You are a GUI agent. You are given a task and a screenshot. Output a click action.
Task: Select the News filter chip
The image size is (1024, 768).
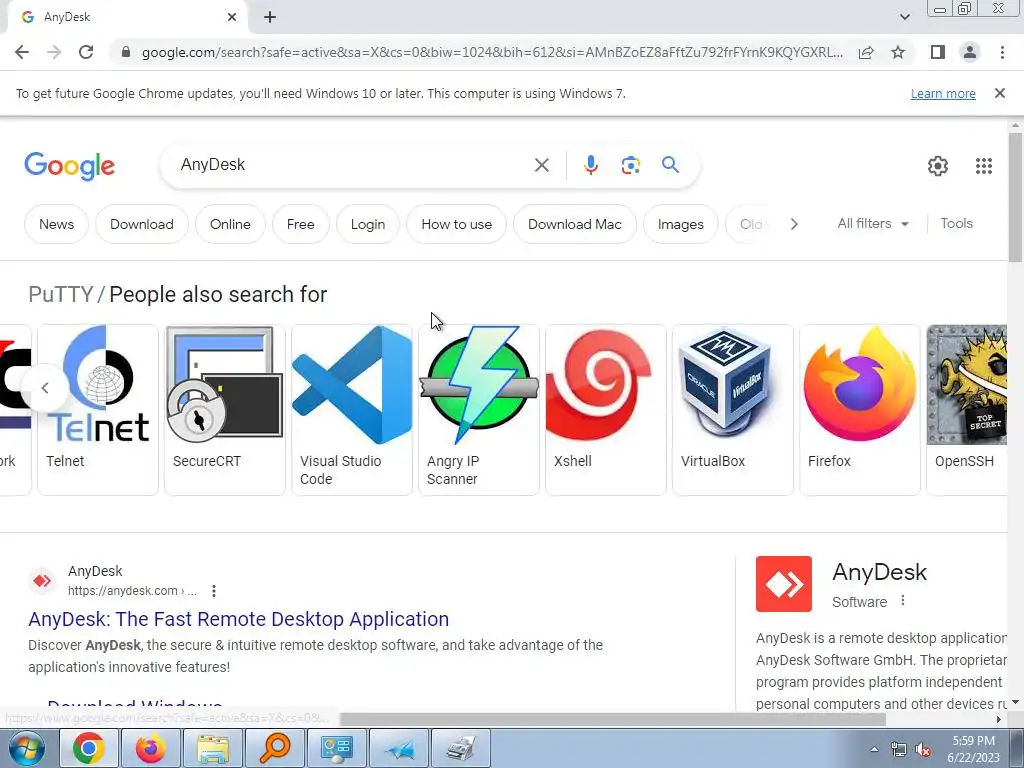click(56, 224)
